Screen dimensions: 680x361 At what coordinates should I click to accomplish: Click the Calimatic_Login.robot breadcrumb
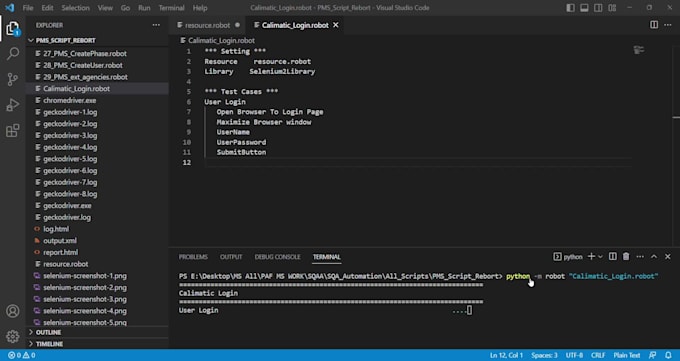218,40
